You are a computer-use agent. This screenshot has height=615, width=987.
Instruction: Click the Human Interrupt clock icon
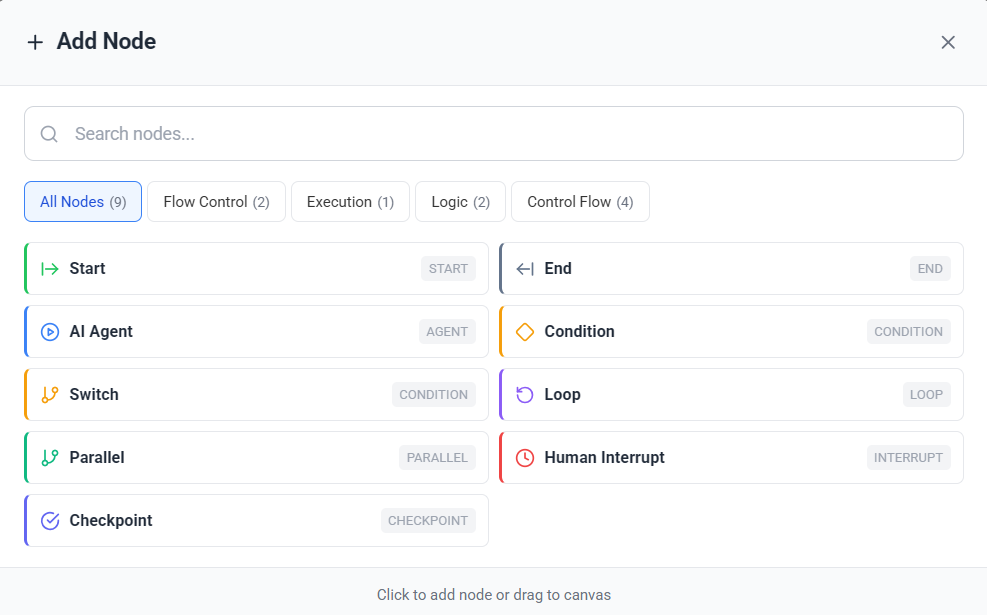point(525,458)
